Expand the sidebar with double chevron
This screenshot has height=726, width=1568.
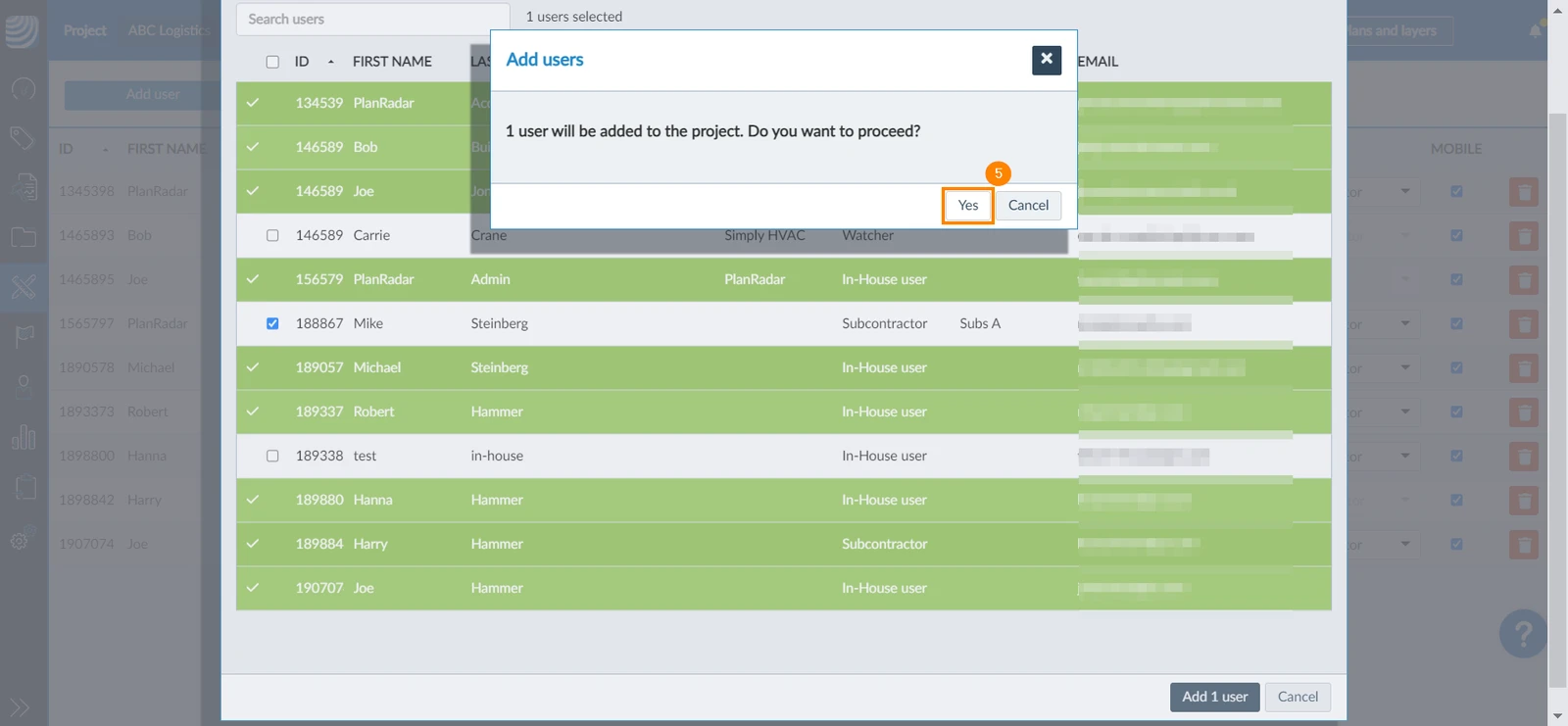coord(20,707)
